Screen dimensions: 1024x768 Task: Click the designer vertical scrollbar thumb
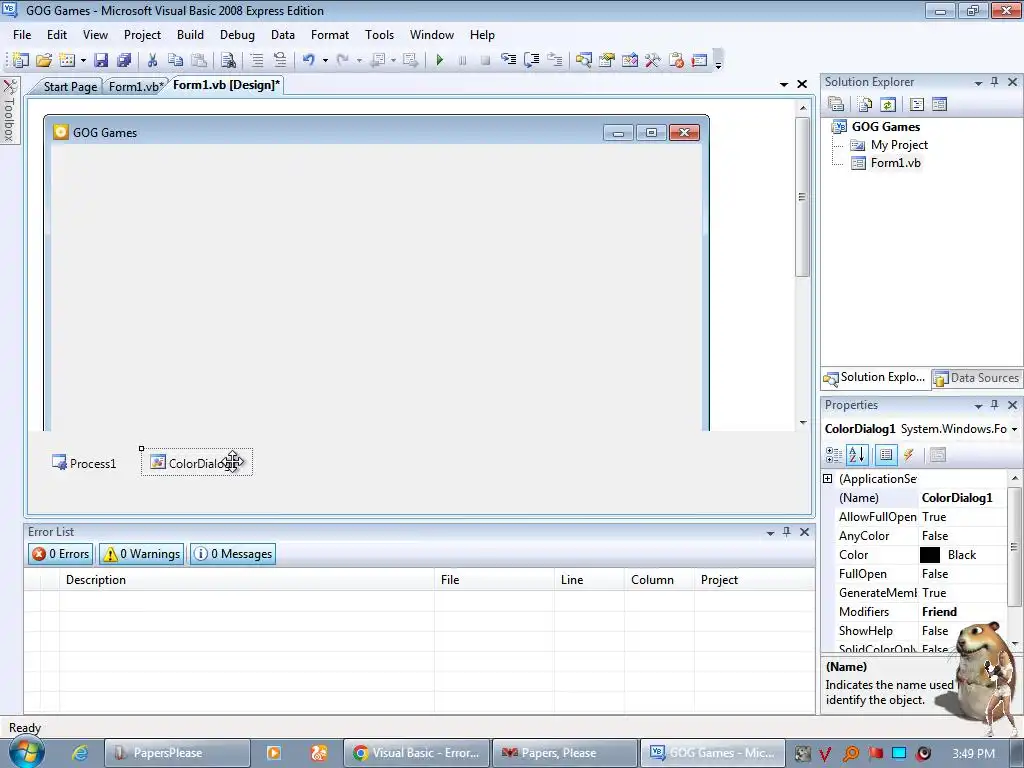802,197
